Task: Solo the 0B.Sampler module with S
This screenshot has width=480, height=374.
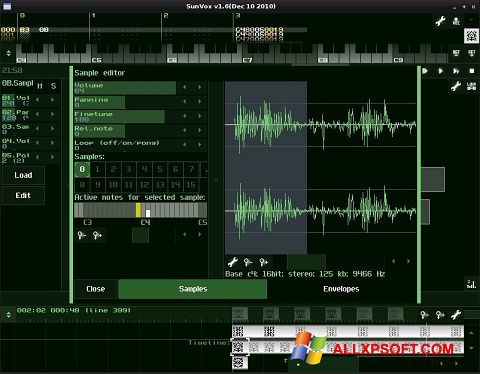Action: click(53, 86)
